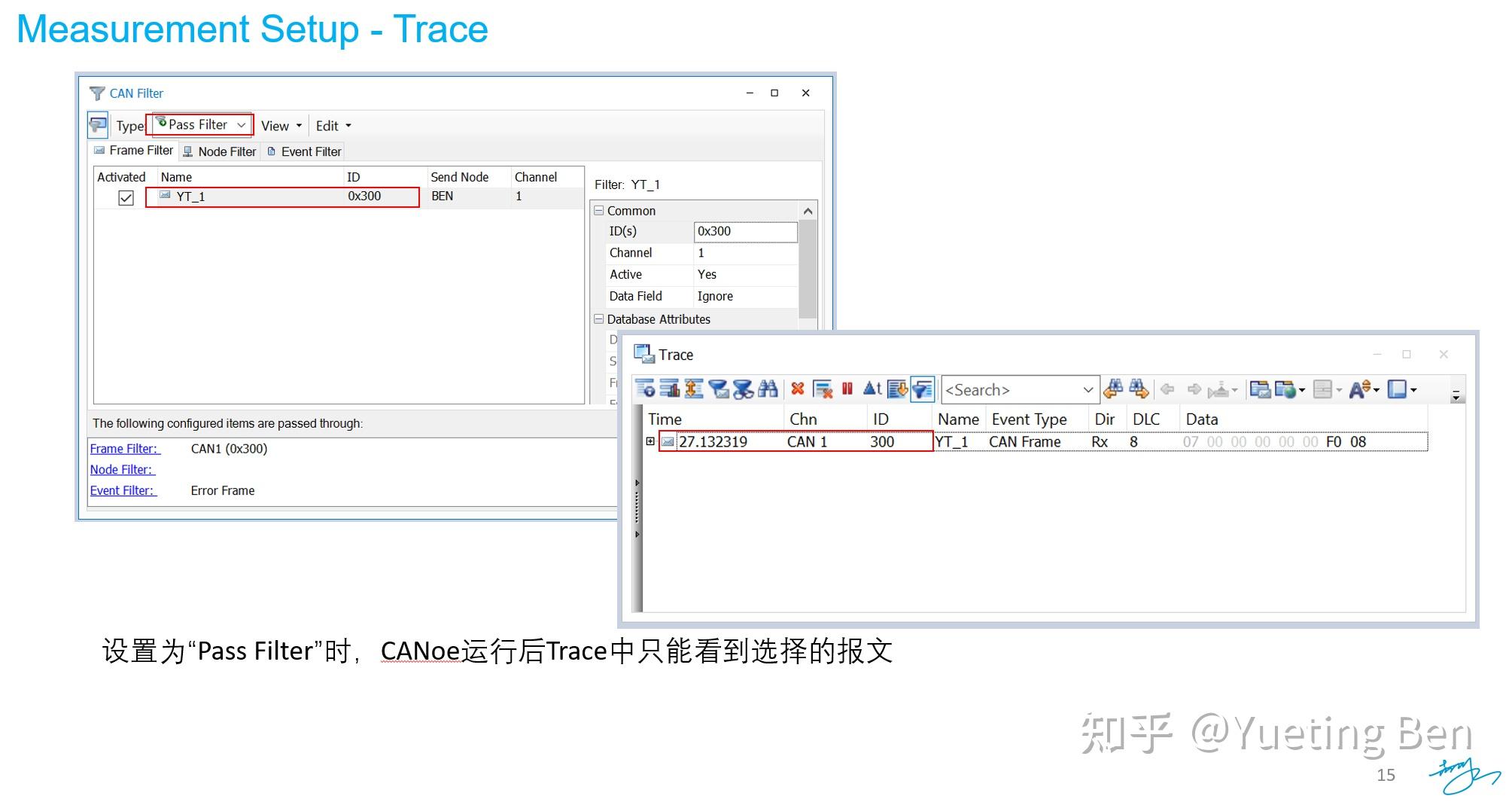This screenshot has height=802, width=1512.
Task: Click the delta-t time mode icon
Action: coord(872,389)
